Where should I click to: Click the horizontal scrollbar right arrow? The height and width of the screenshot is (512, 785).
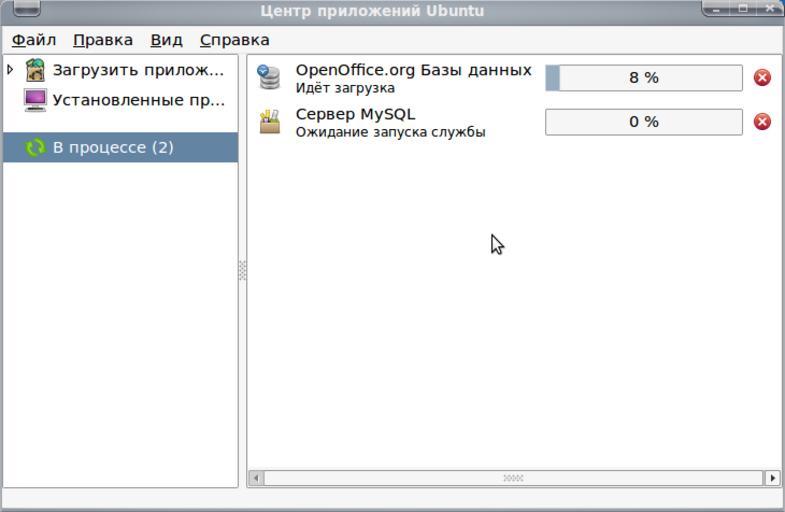coord(772,478)
